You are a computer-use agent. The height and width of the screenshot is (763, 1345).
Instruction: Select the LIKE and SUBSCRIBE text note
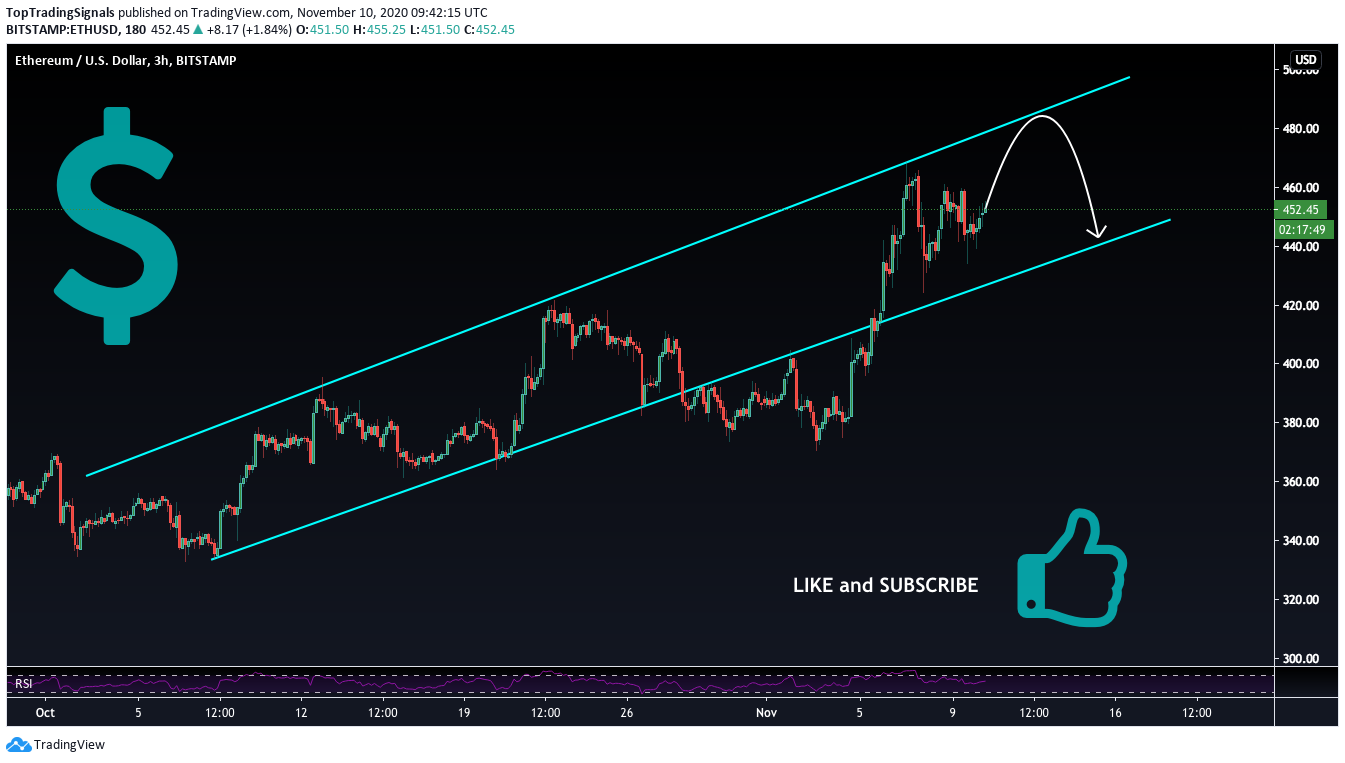pos(886,585)
